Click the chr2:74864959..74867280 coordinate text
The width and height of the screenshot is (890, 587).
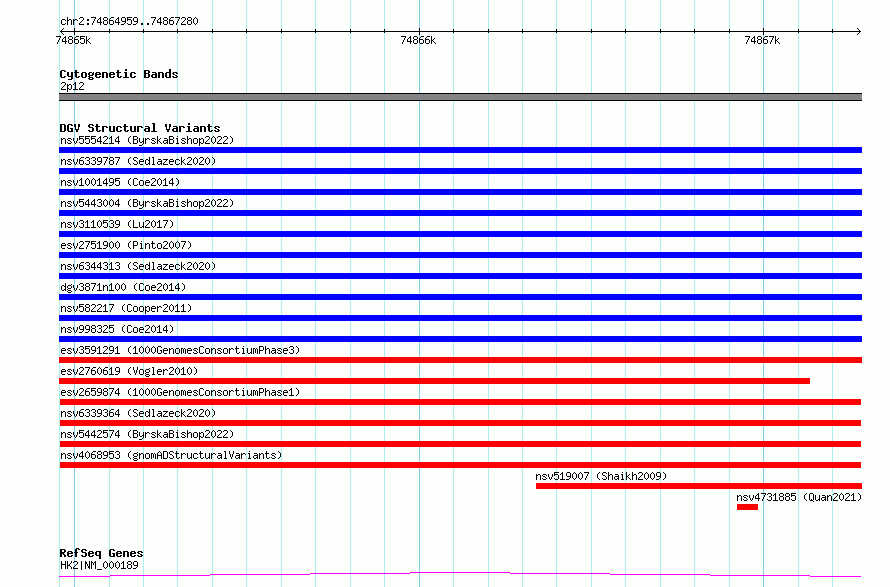pos(129,22)
